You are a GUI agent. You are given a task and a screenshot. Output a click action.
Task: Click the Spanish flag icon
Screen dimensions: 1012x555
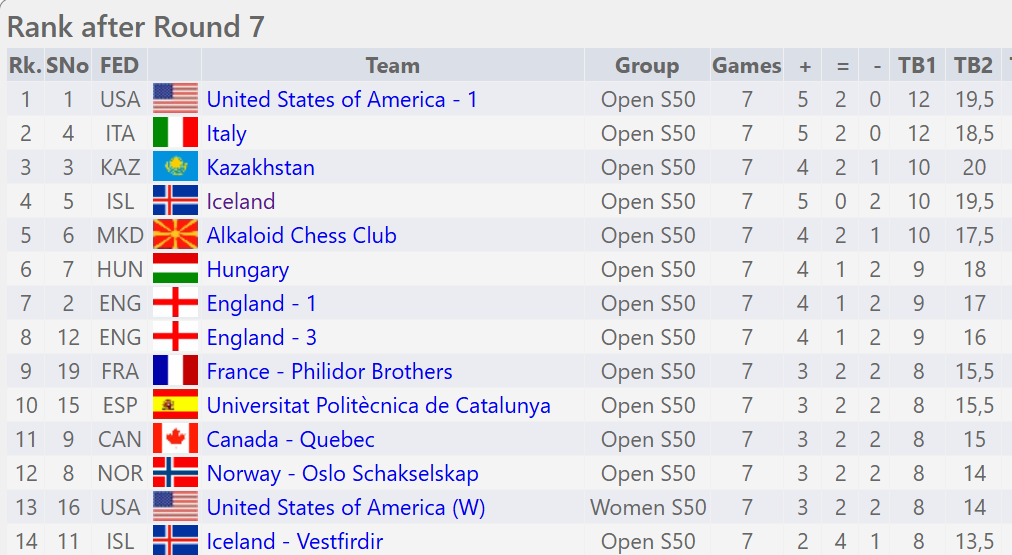click(x=175, y=405)
